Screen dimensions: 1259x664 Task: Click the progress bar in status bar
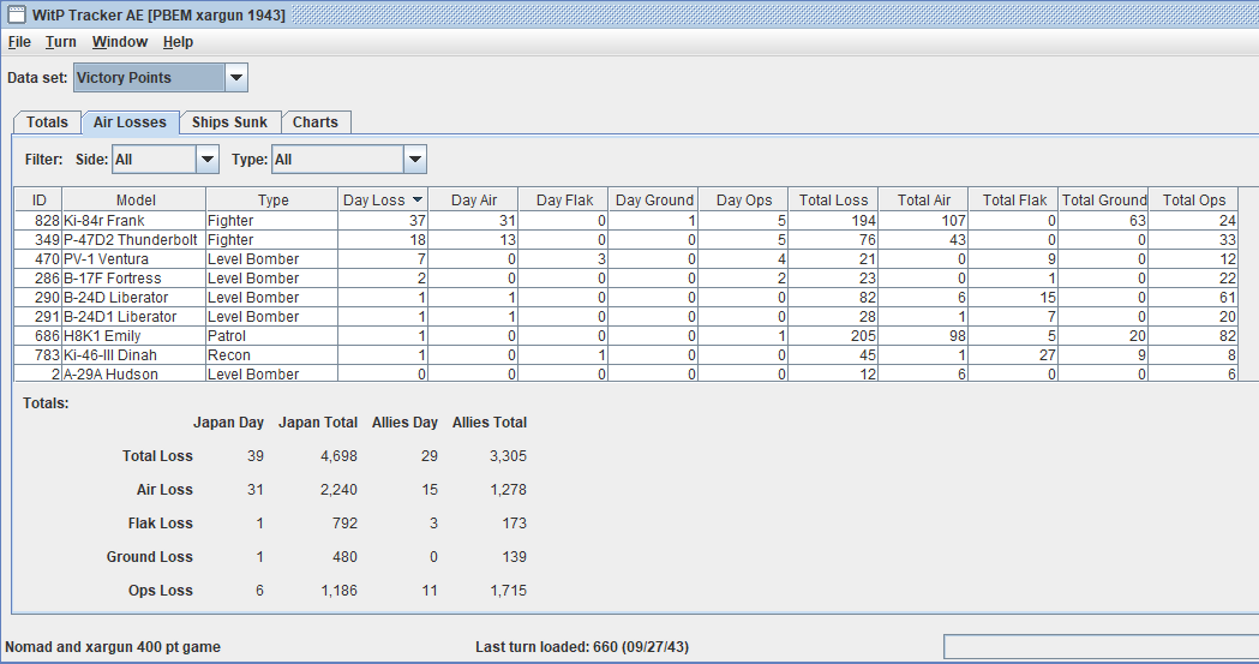tap(1100, 647)
